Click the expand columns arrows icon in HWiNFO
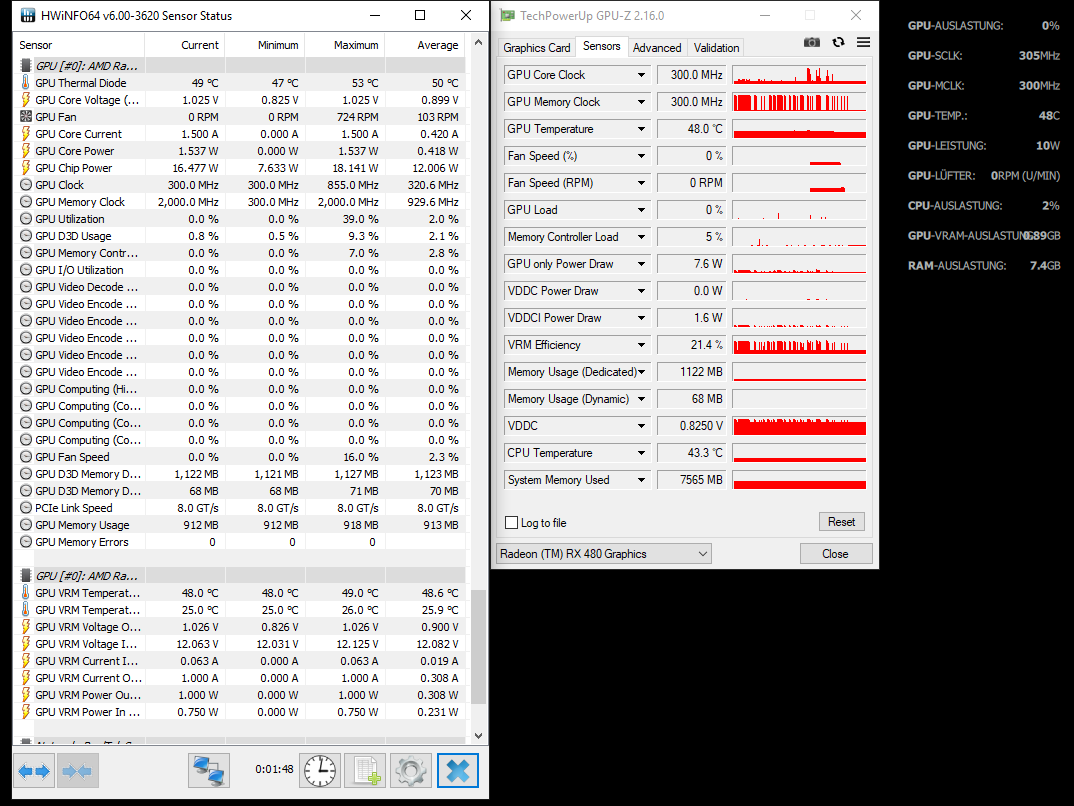 tap(34, 771)
